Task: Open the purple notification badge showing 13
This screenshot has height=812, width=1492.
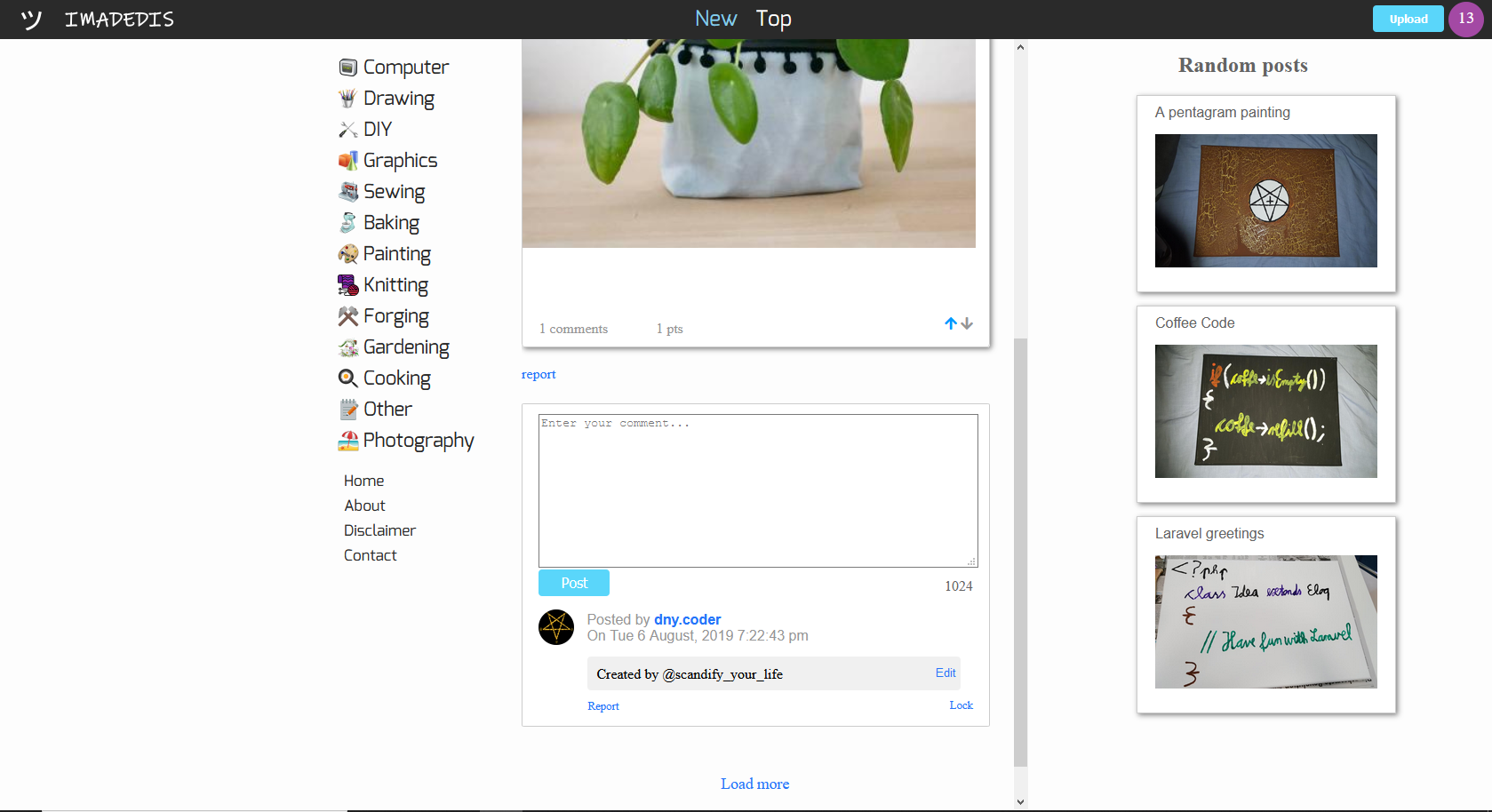Action: tap(1466, 19)
